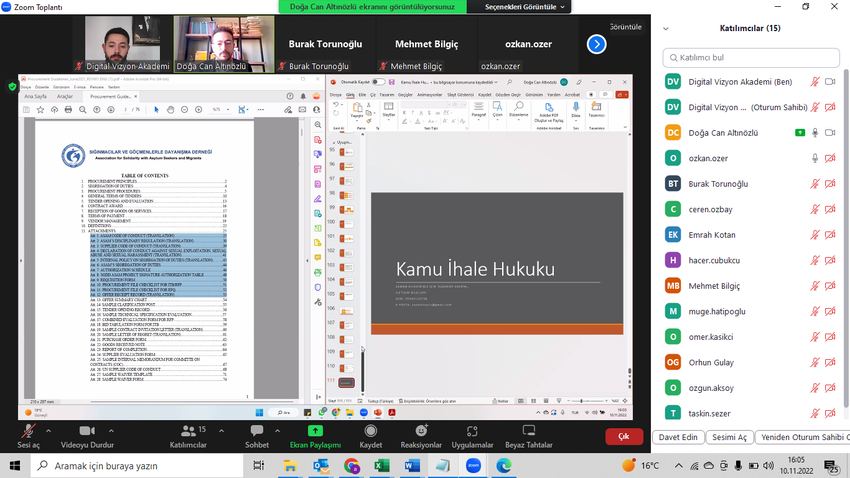Click muted mic icon in Orhun Gulay row
Image resolution: width=850 pixels, height=478 pixels.
pos(815,362)
